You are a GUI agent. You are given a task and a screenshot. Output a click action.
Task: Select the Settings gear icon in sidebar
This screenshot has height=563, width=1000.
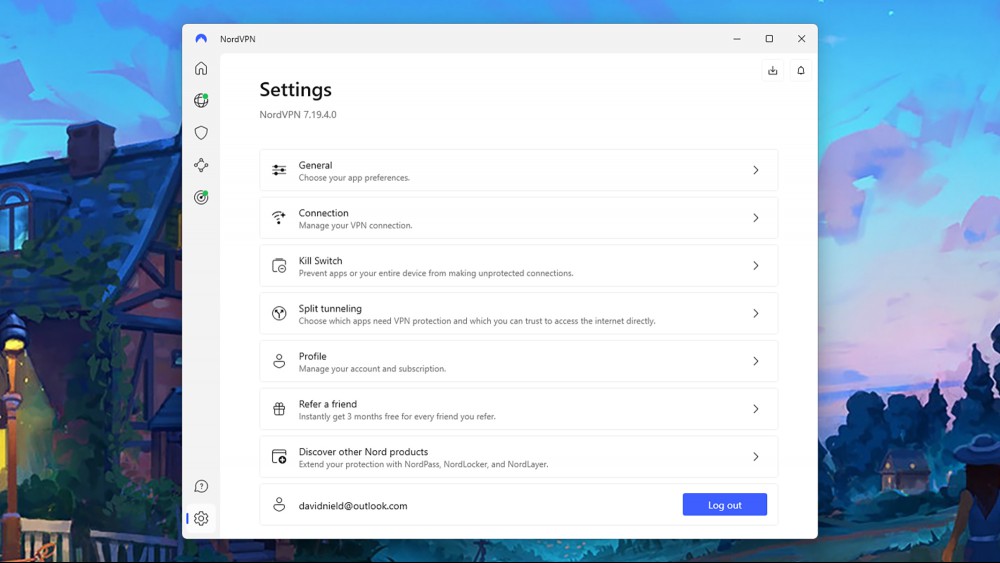pyautogui.click(x=201, y=518)
